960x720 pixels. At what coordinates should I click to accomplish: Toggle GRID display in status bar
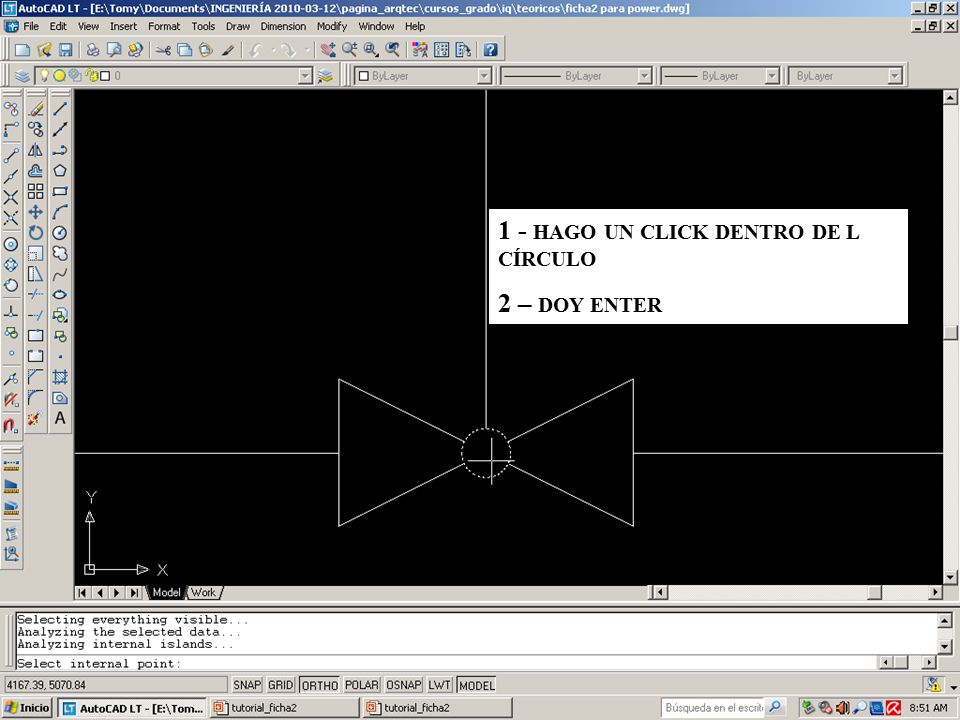pyautogui.click(x=280, y=685)
